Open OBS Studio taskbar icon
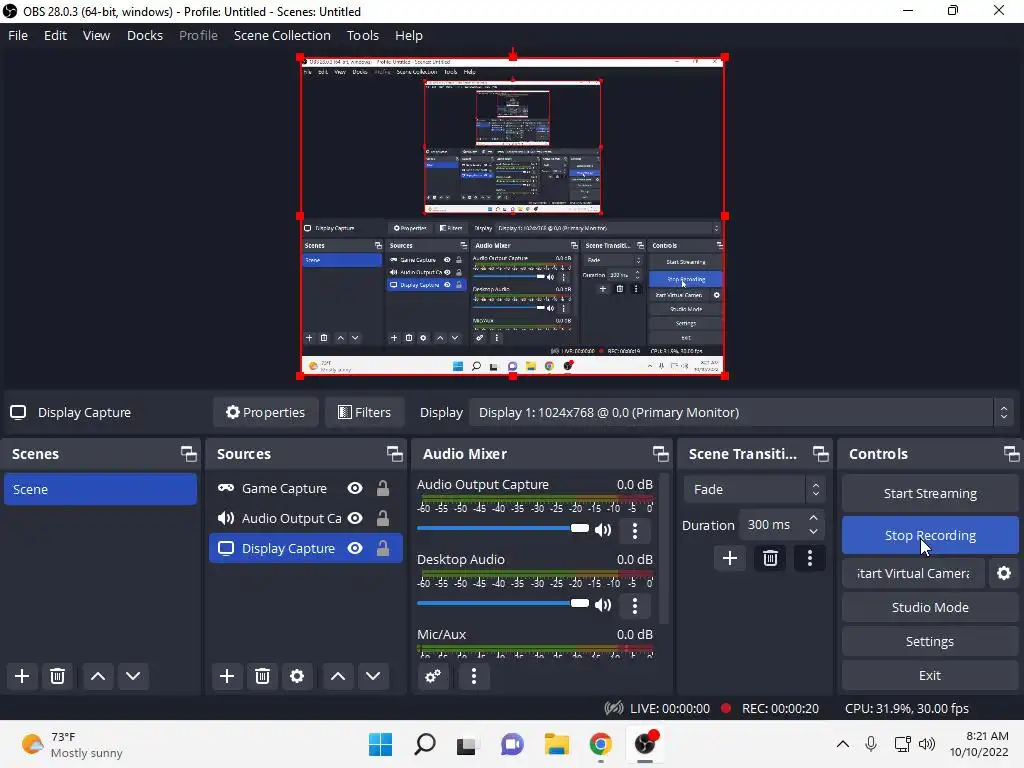 click(x=645, y=744)
